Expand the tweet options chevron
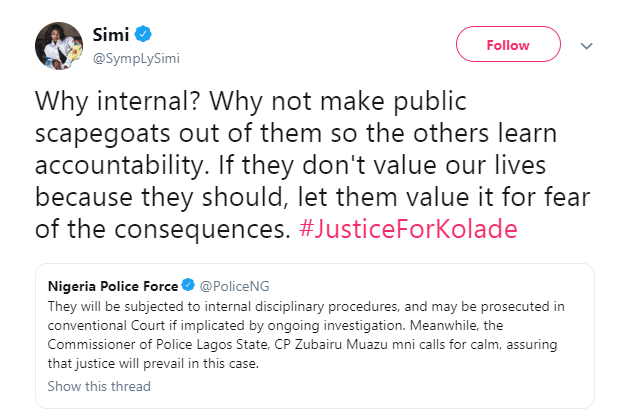The height and width of the screenshot is (409, 620). tap(587, 46)
